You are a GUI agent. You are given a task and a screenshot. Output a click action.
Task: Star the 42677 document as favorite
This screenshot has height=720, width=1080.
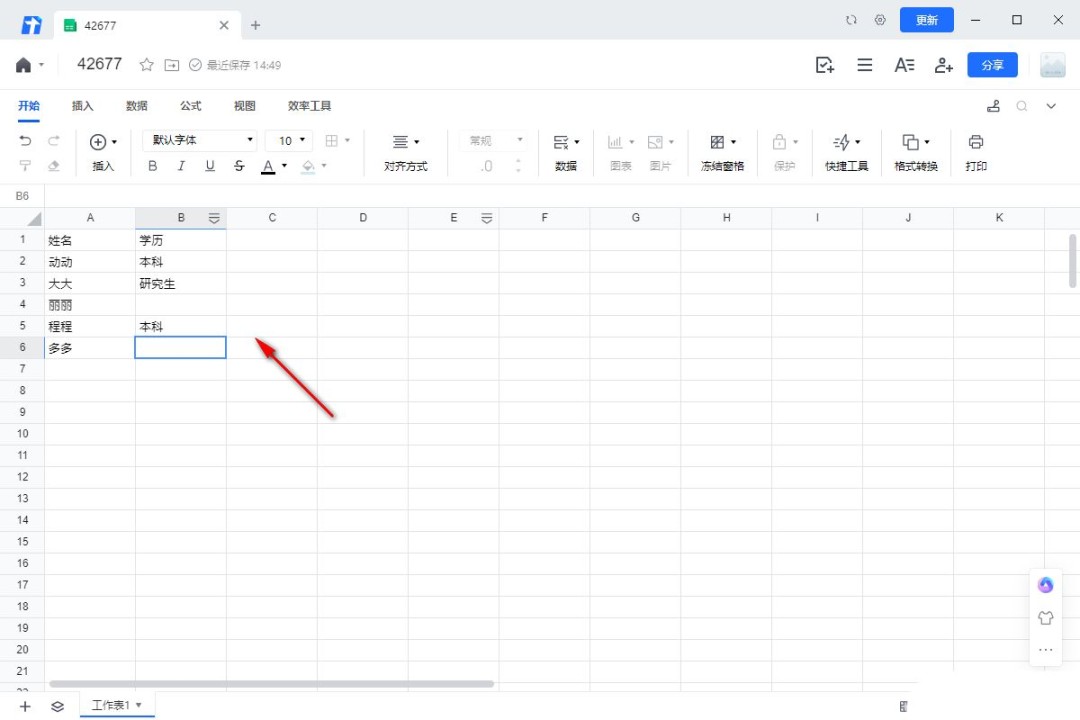[147, 65]
